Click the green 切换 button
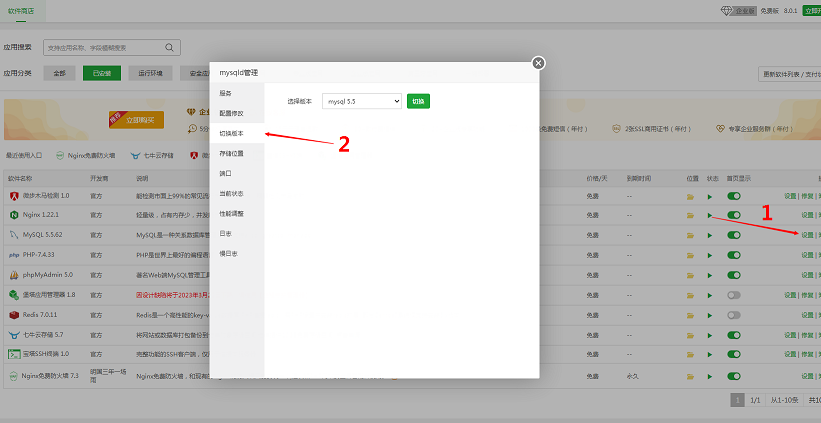Viewport: 821px width, 423px height. coord(418,101)
